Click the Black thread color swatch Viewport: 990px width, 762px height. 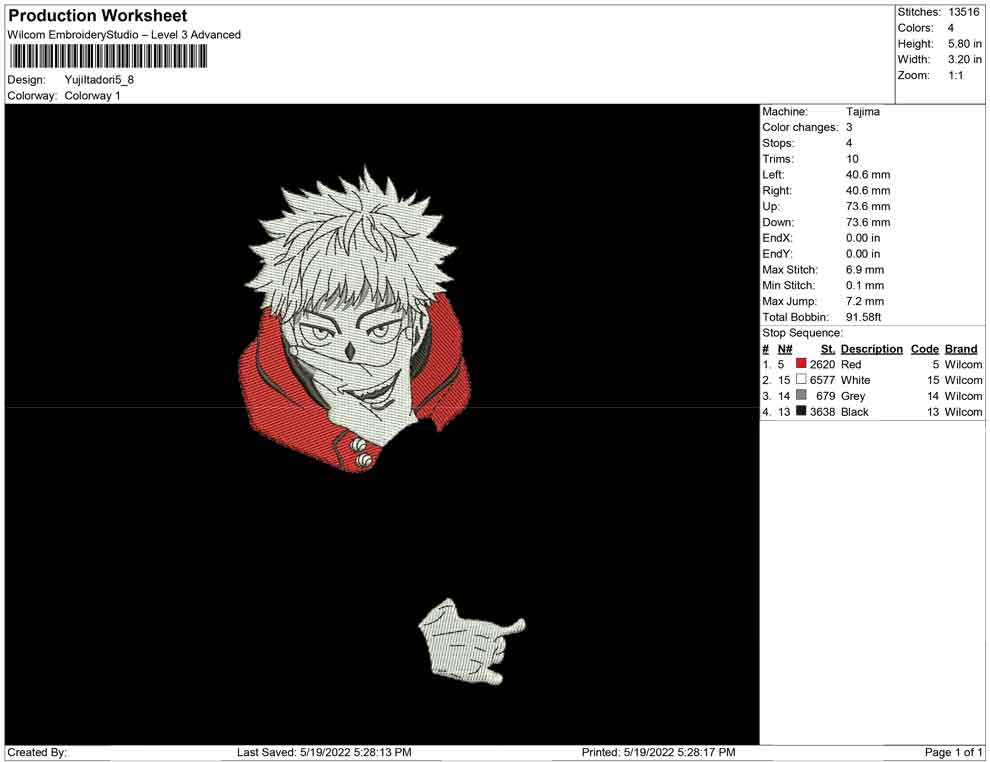pyautogui.click(x=801, y=411)
